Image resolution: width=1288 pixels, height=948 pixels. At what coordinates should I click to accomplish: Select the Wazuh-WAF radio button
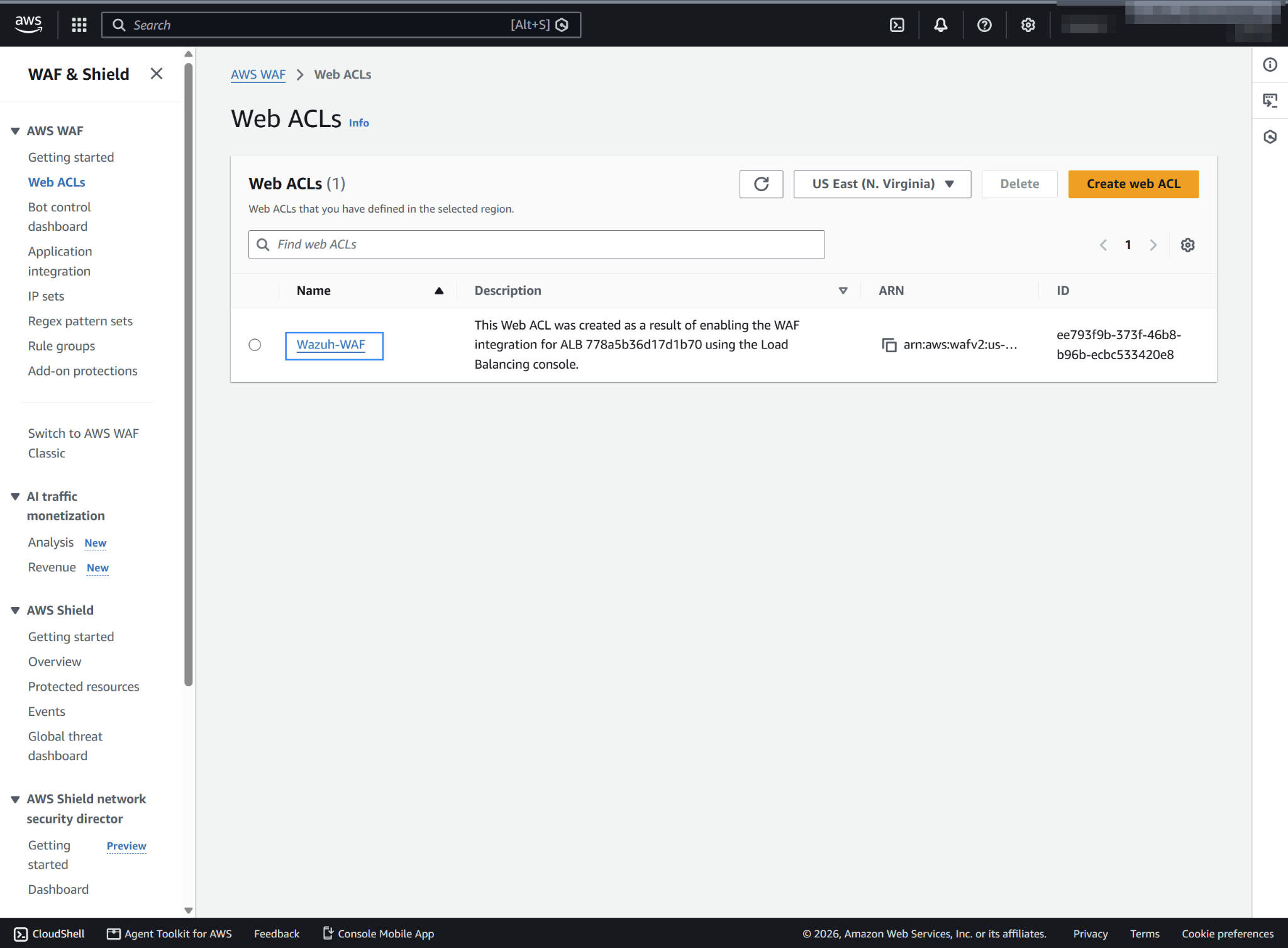tap(255, 345)
